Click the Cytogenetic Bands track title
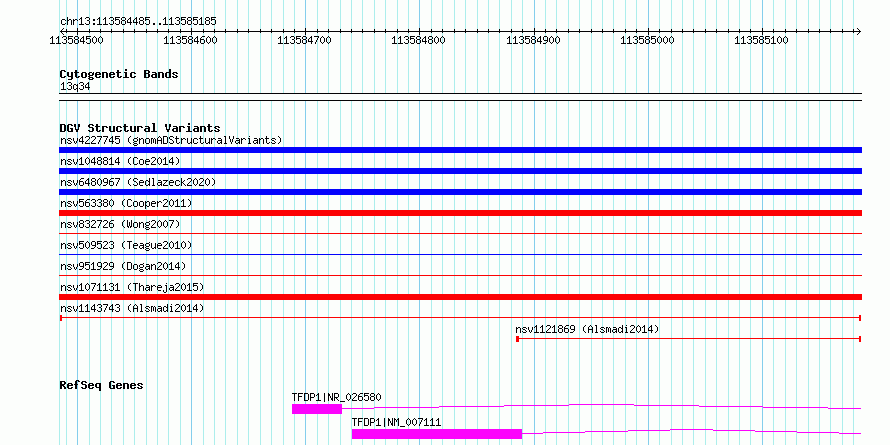 119,74
